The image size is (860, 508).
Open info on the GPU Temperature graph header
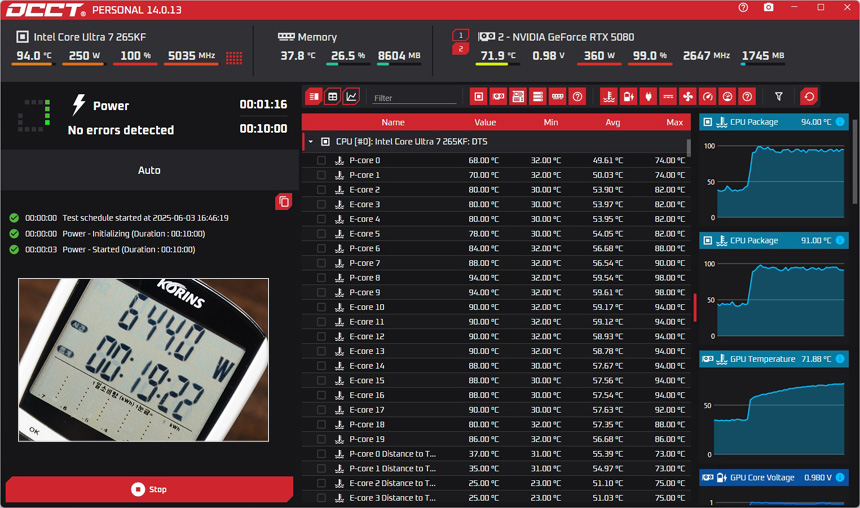tap(840, 359)
